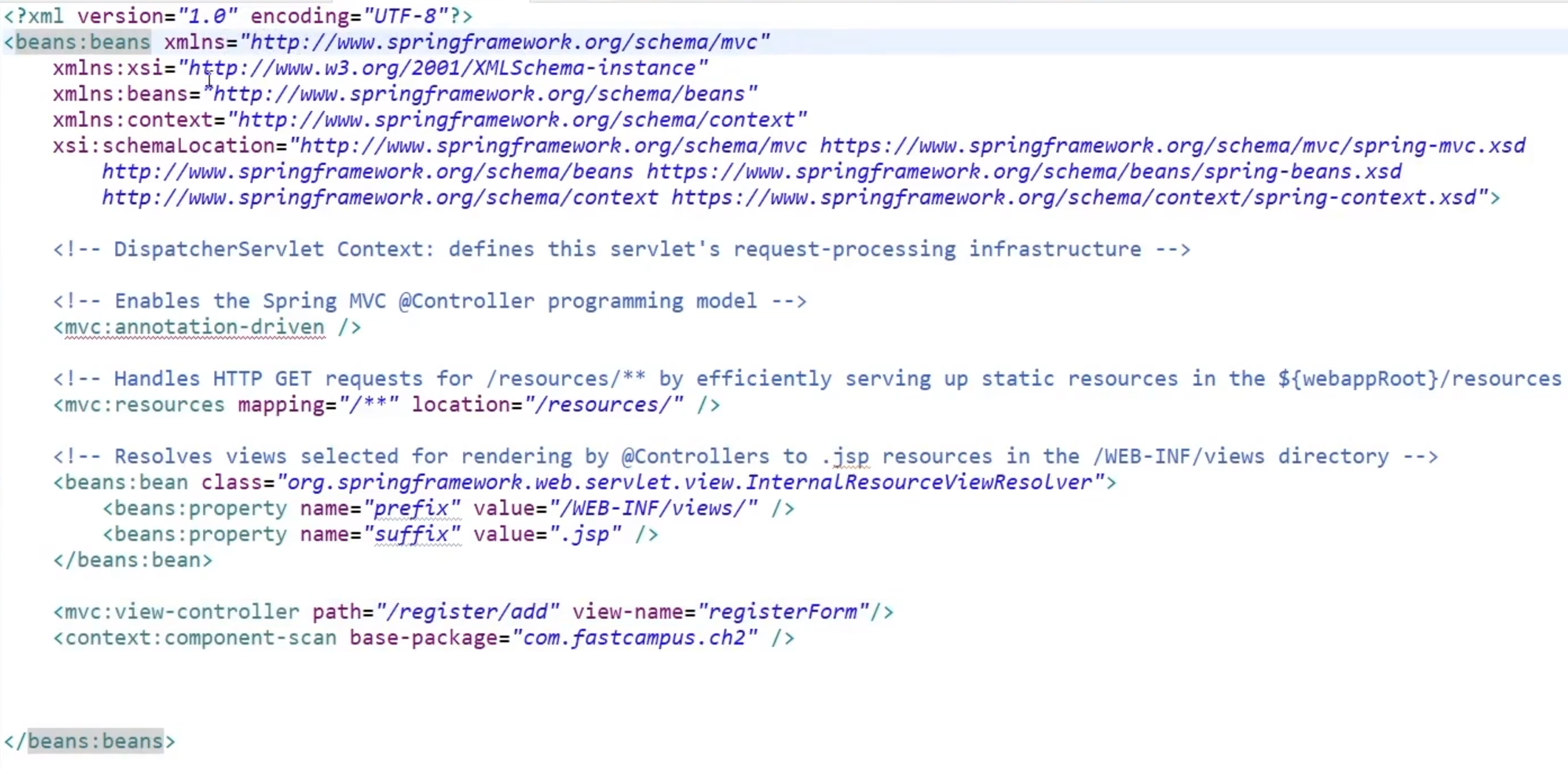
Task: Click the InternalResourceViewResolver class name
Action: tap(919, 482)
